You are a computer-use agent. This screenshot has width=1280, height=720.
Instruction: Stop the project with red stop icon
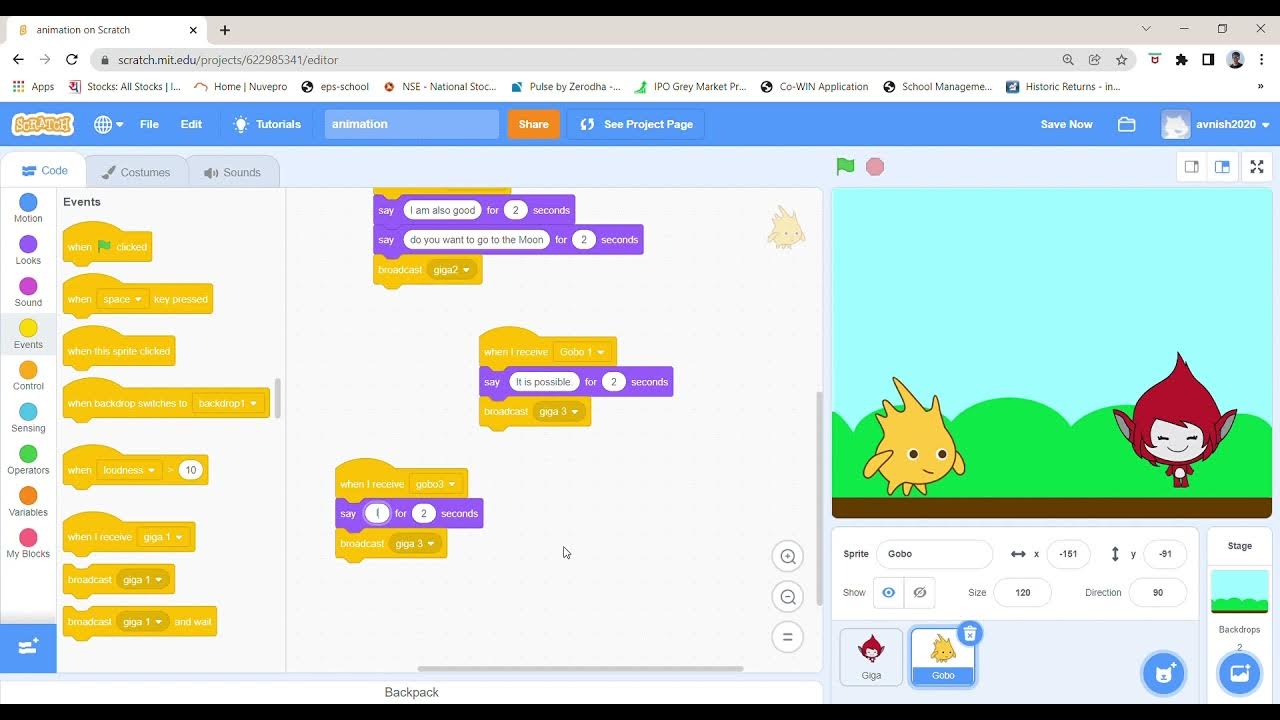875,167
